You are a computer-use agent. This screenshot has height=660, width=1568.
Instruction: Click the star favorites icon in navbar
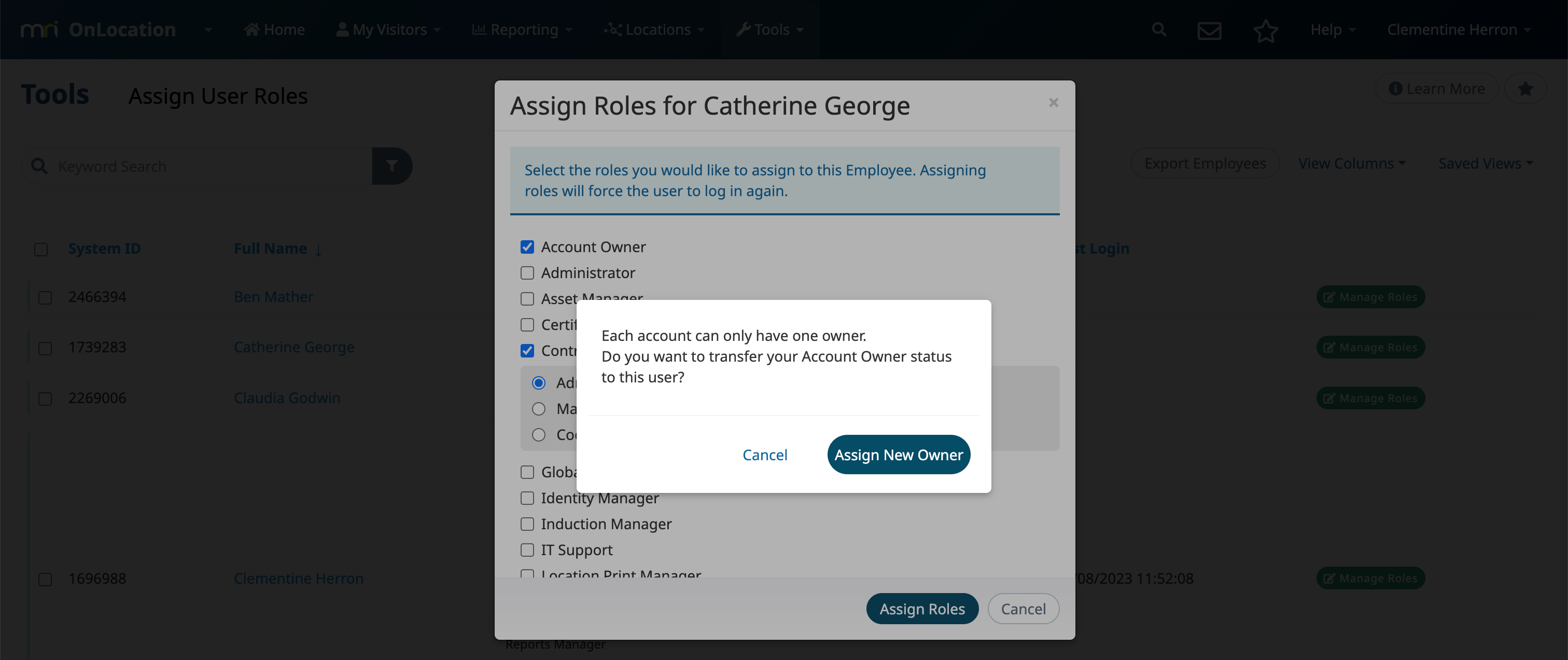(x=1266, y=30)
